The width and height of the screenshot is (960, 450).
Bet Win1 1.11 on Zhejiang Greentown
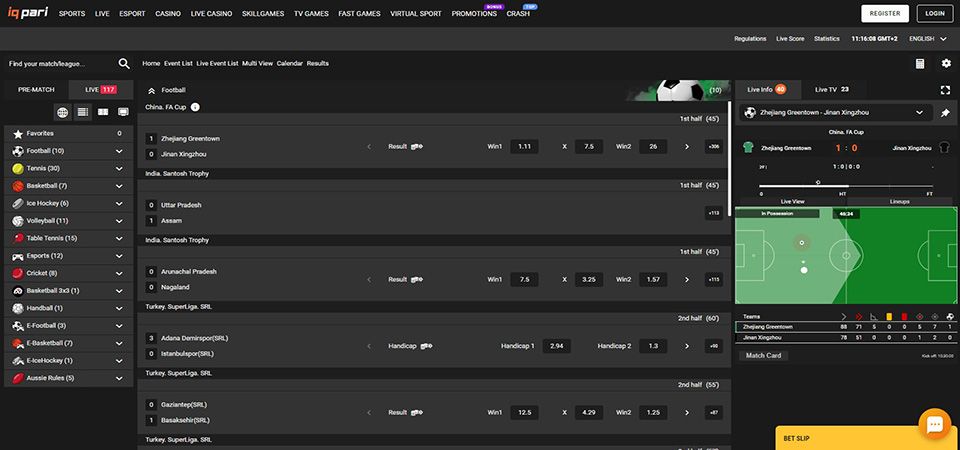point(524,147)
